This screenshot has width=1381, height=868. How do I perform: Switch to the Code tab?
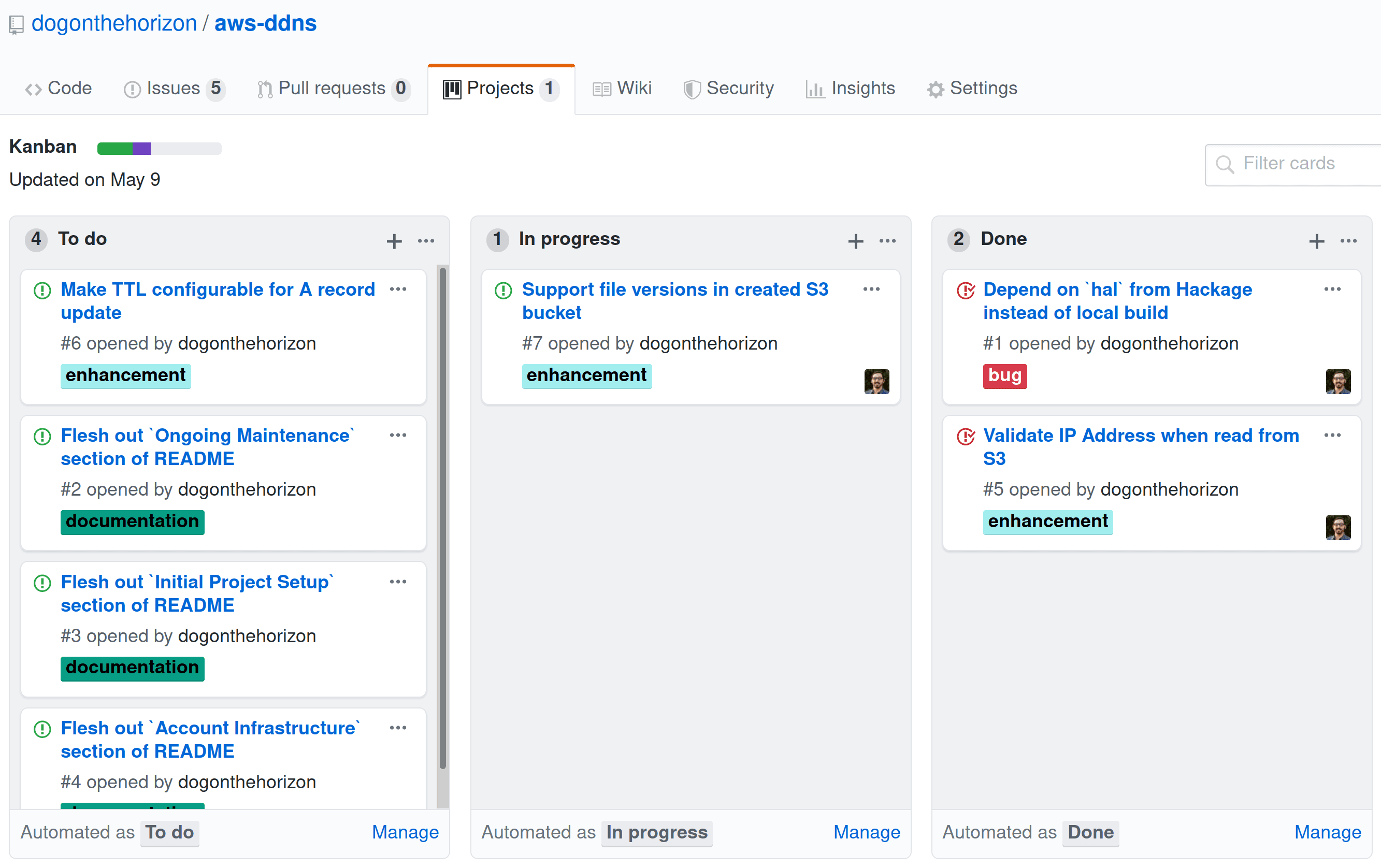[x=58, y=88]
